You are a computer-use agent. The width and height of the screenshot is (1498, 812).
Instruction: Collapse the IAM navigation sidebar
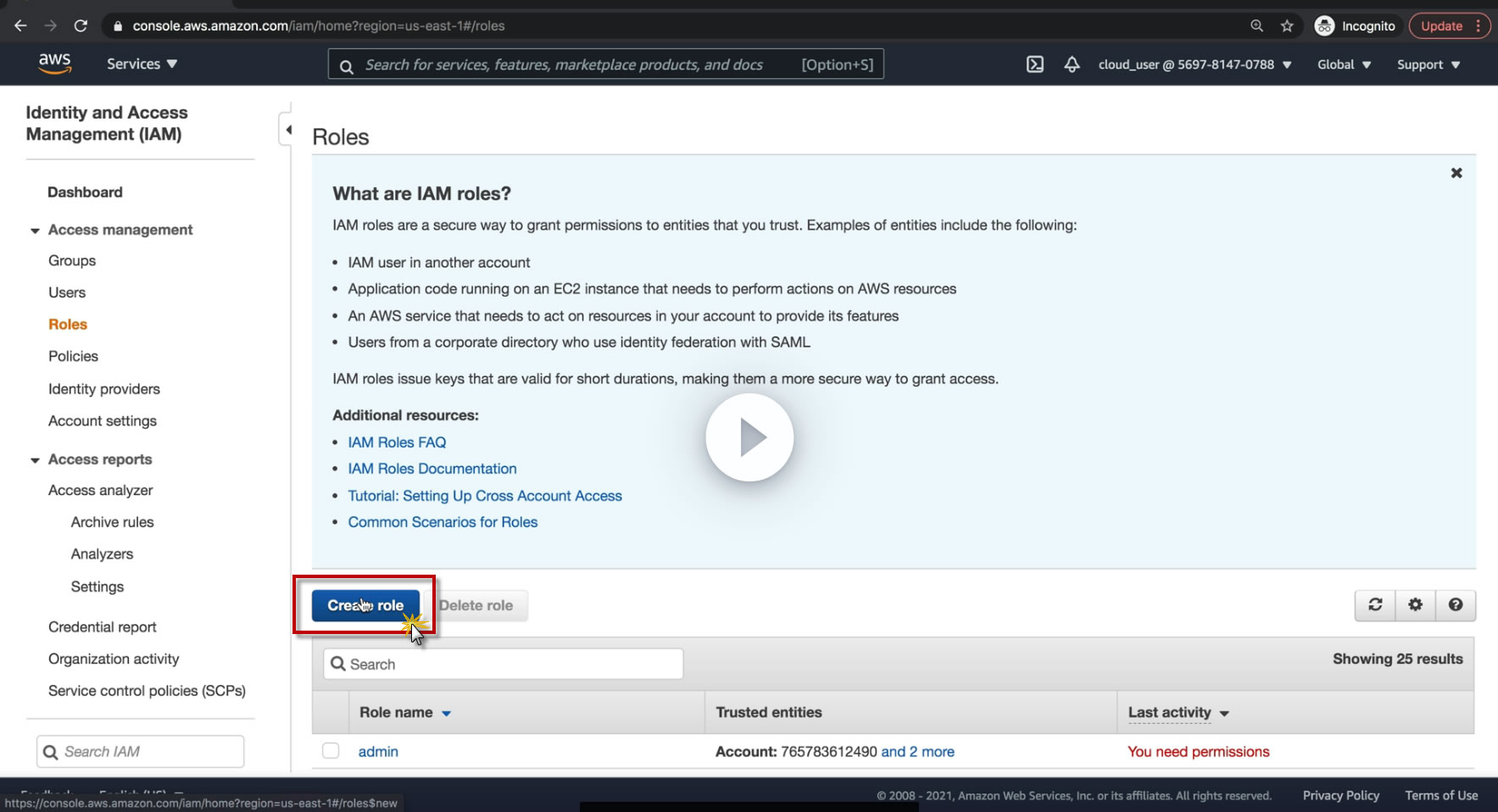click(x=287, y=130)
